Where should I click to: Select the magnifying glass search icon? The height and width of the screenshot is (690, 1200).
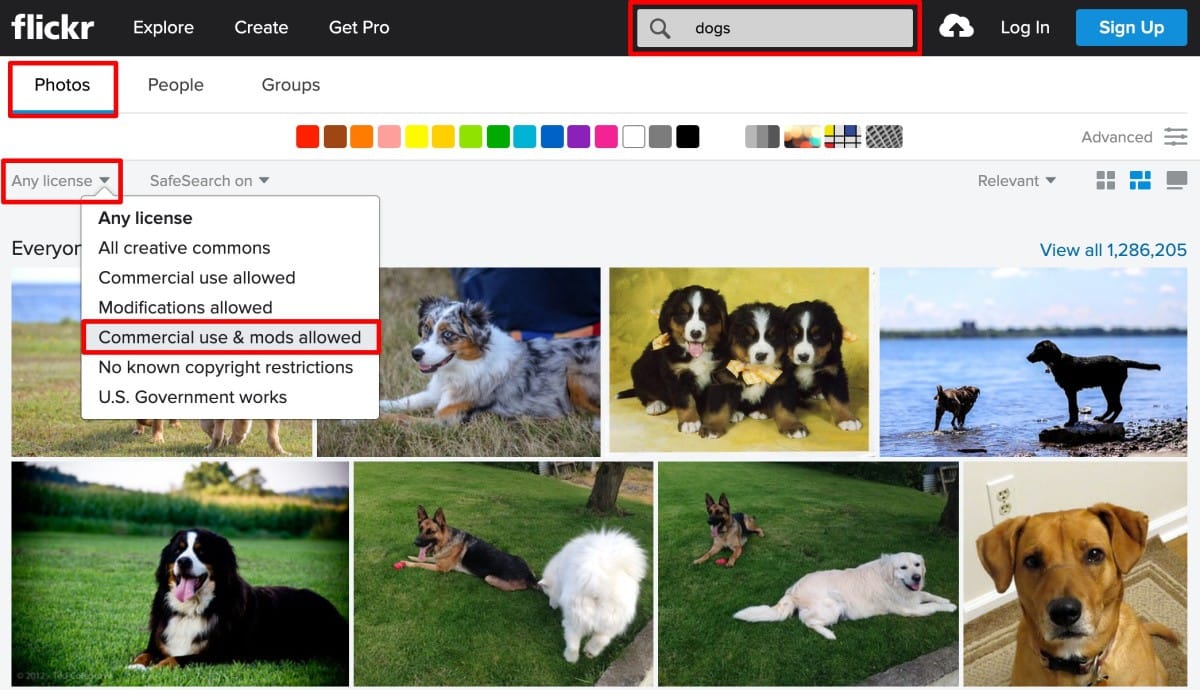(x=660, y=28)
